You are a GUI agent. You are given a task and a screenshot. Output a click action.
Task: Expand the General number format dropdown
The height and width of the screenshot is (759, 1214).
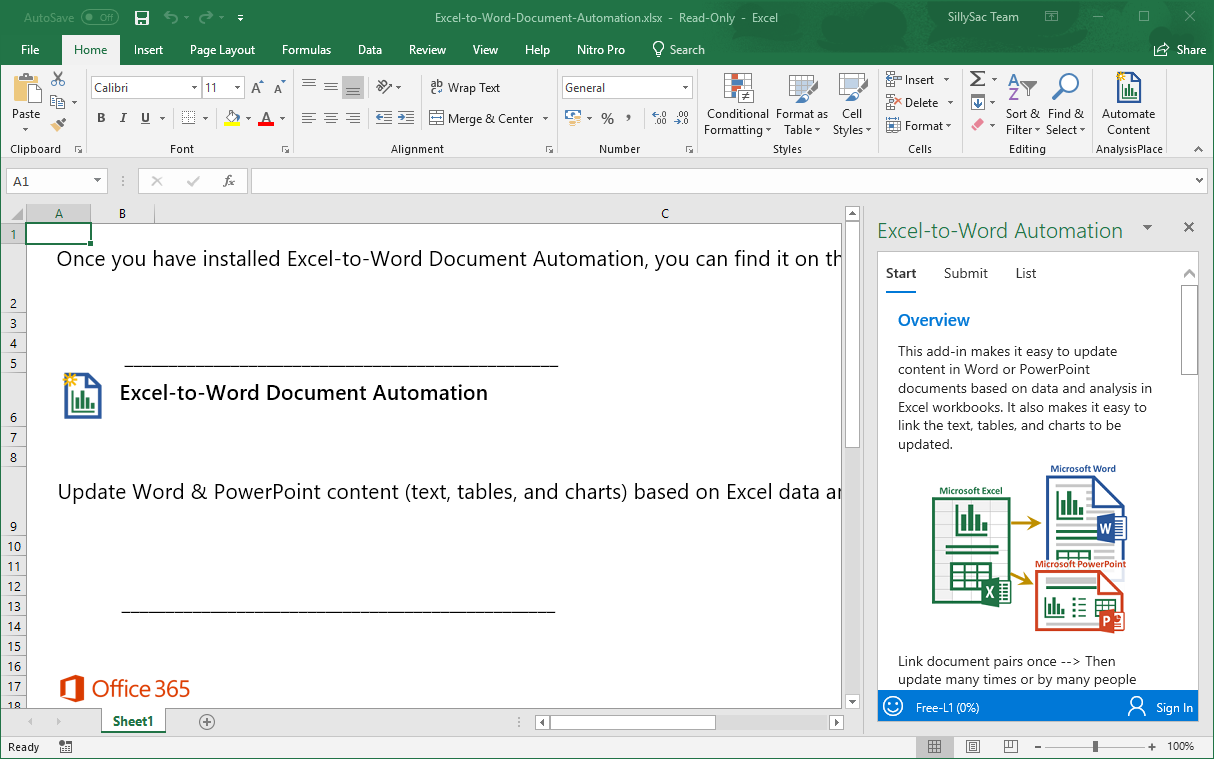pos(685,88)
